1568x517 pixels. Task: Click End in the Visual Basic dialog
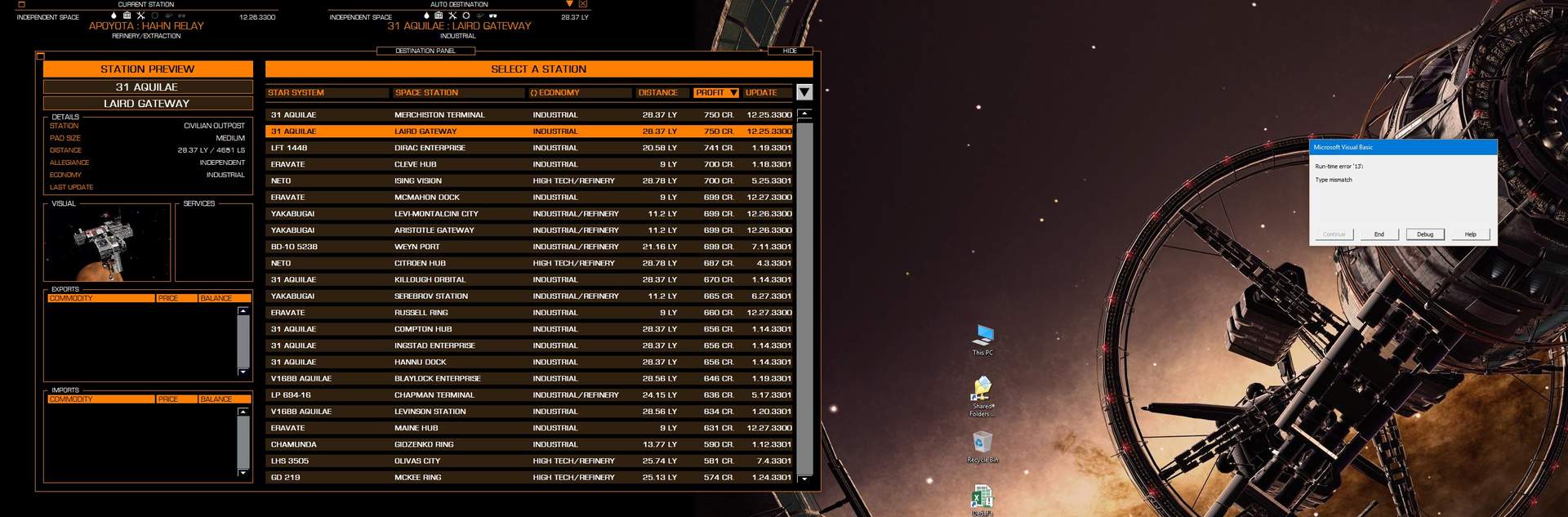[x=1379, y=234]
